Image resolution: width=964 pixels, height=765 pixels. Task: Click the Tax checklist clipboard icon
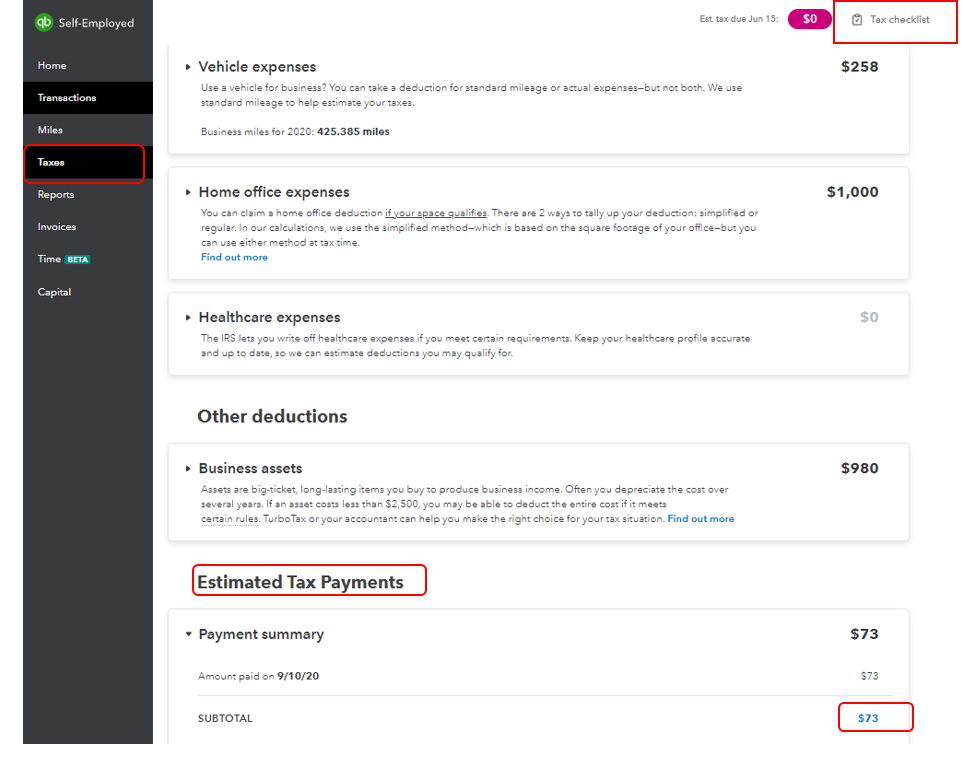(857, 20)
